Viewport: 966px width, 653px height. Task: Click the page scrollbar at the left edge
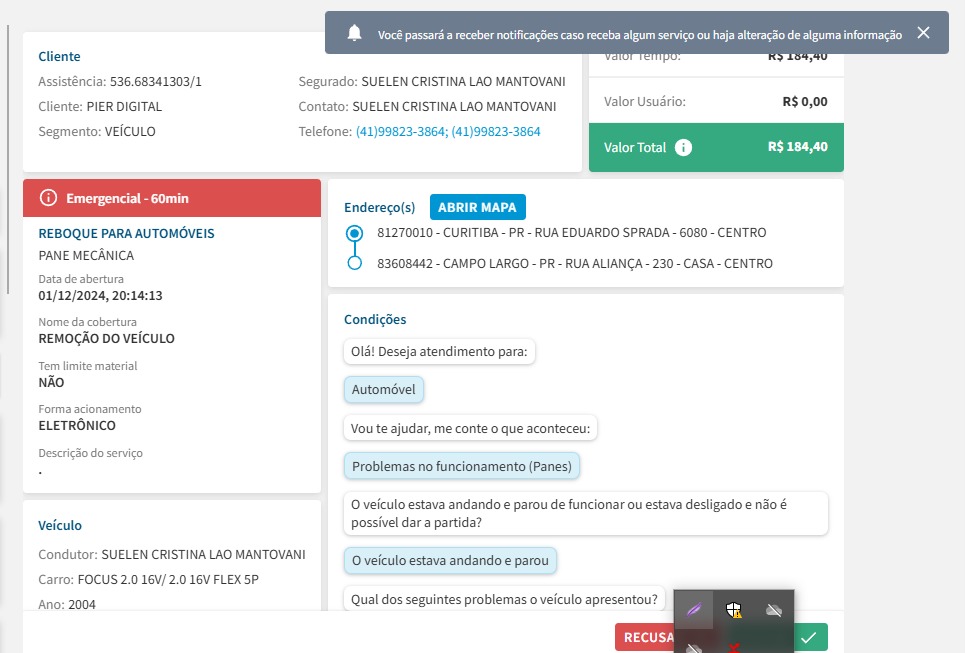pyautogui.click(x=7, y=159)
